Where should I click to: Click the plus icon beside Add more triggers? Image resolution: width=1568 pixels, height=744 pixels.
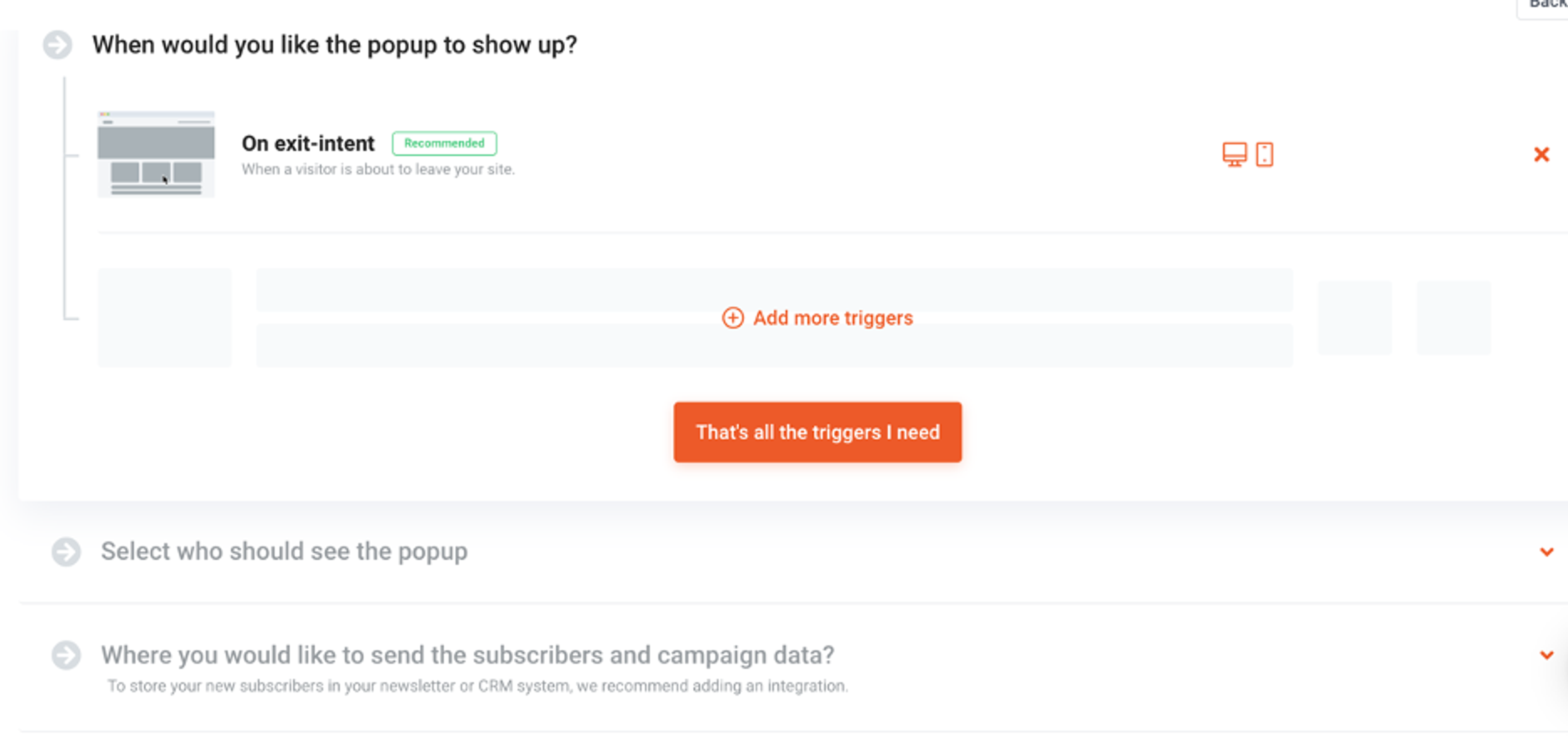(733, 318)
